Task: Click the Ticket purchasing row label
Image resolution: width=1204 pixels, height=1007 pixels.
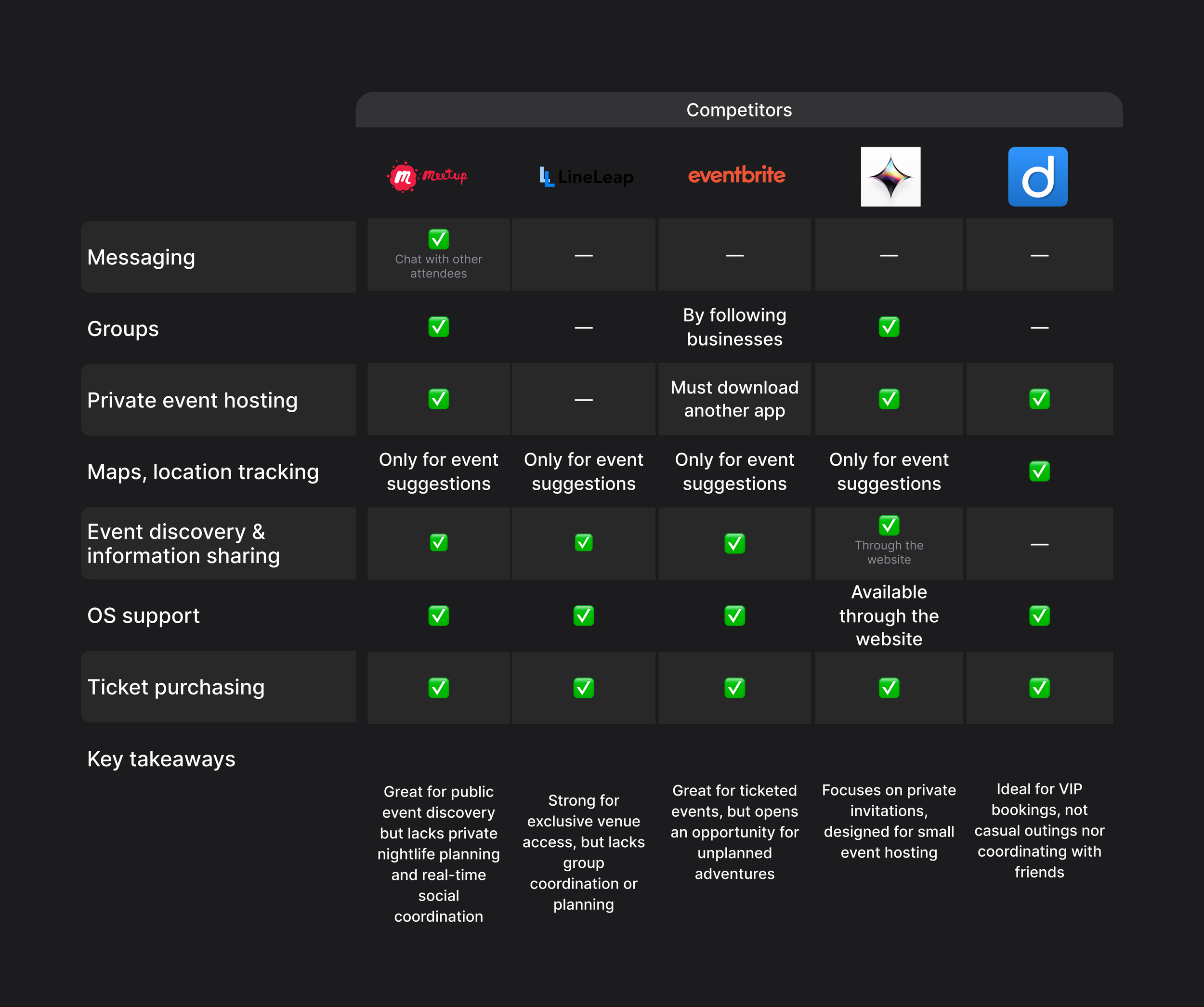Action: click(x=175, y=687)
